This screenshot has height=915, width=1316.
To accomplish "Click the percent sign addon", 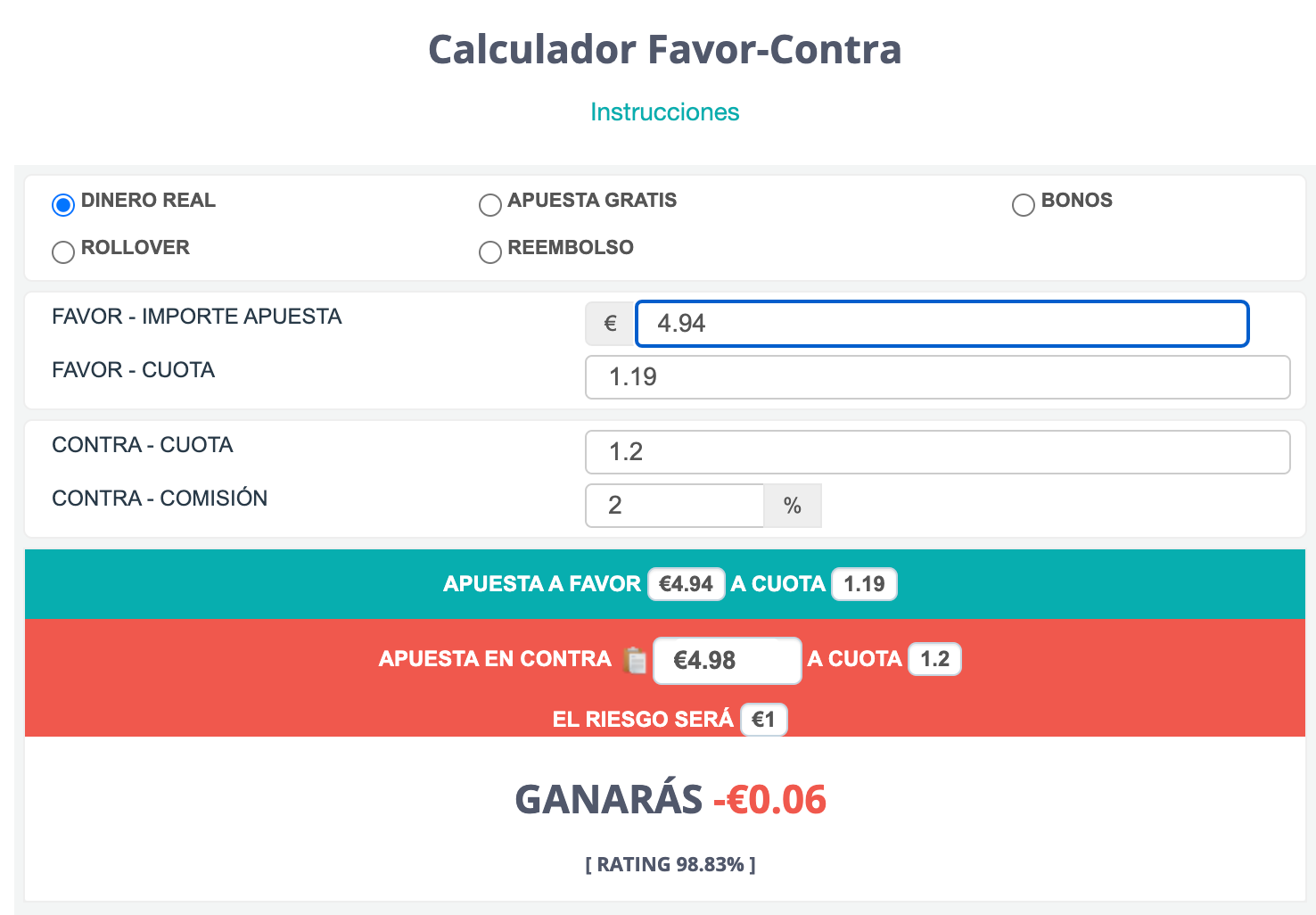I will coord(793,506).
